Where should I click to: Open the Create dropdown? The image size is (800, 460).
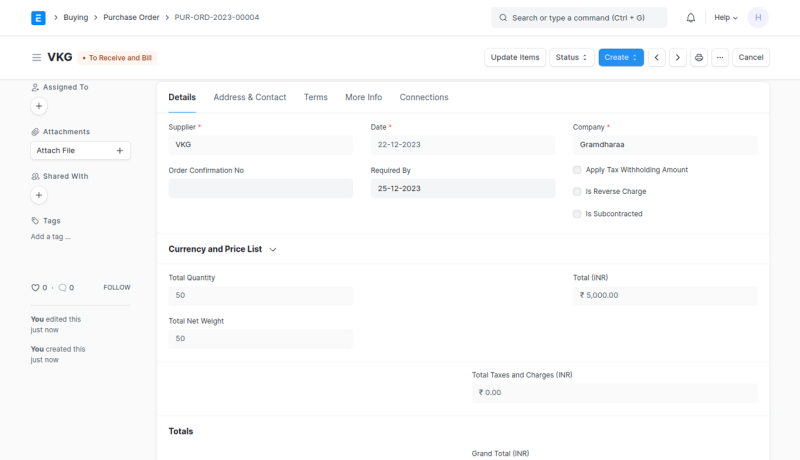pyautogui.click(x=621, y=58)
